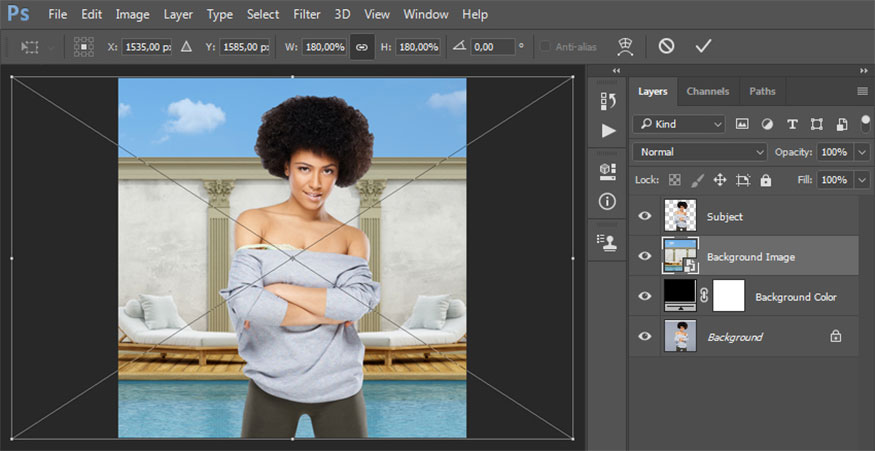The height and width of the screenshot is (451, 875).
Task: Switch to warp mode icon
Action: [626, 46]
